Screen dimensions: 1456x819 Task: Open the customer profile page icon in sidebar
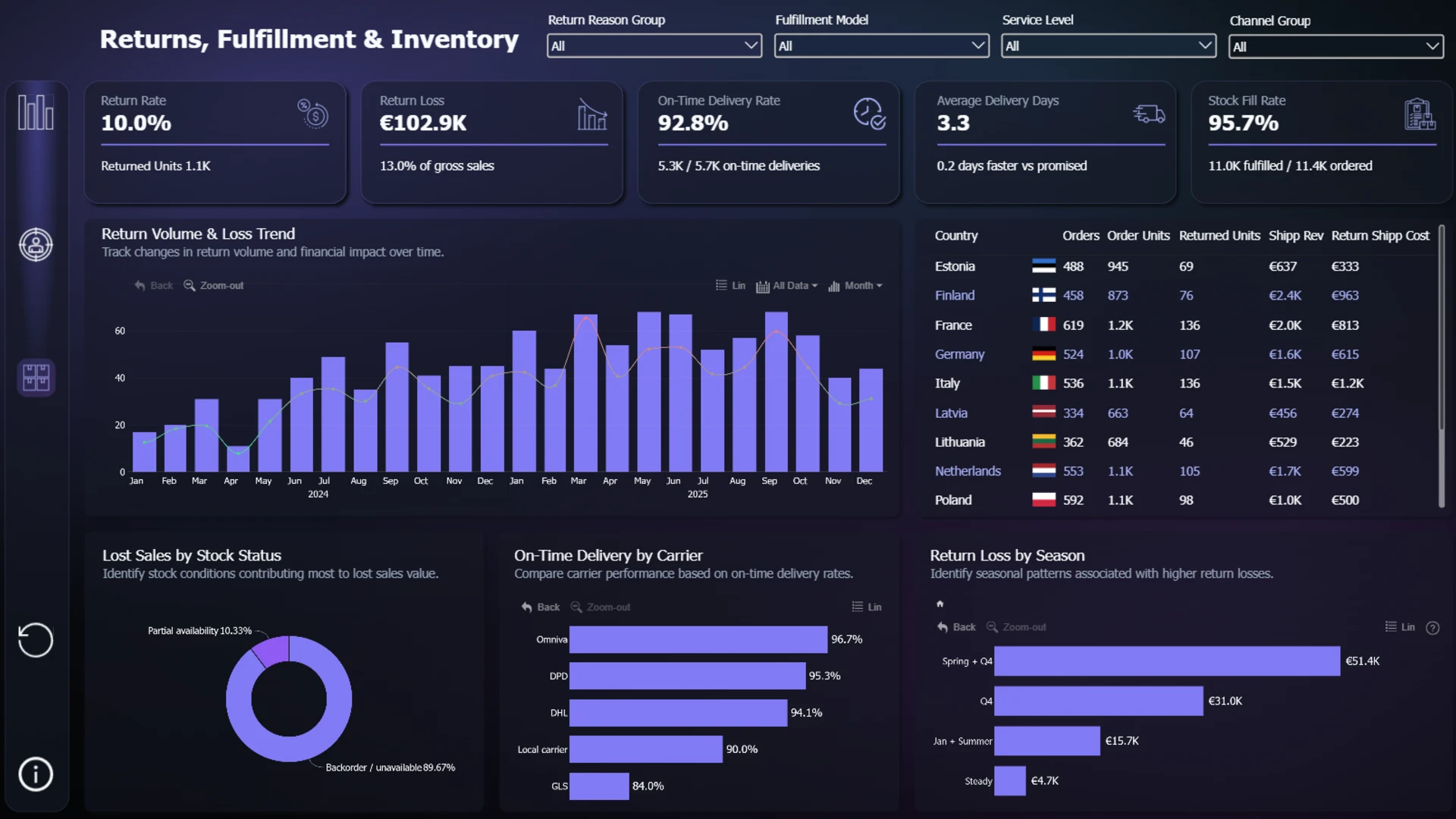(36, 245)
